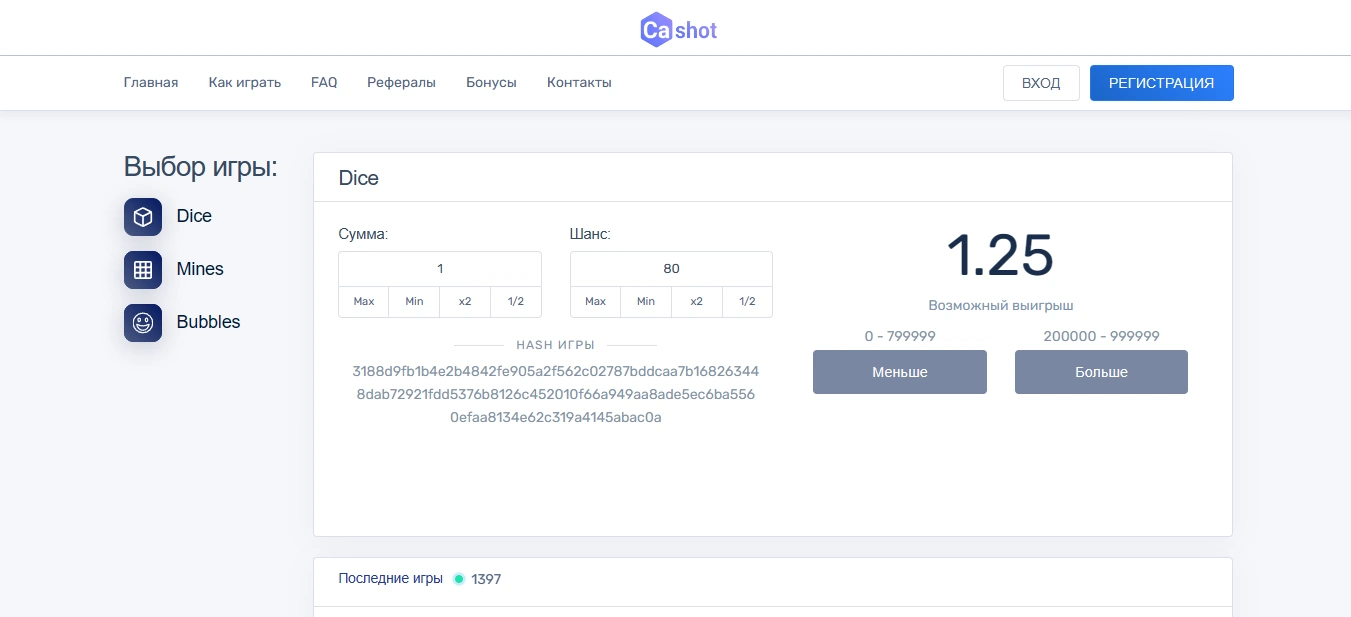Click the Cashot logo at top
The width and height of the screenshot is (1351, 617).
678,29
